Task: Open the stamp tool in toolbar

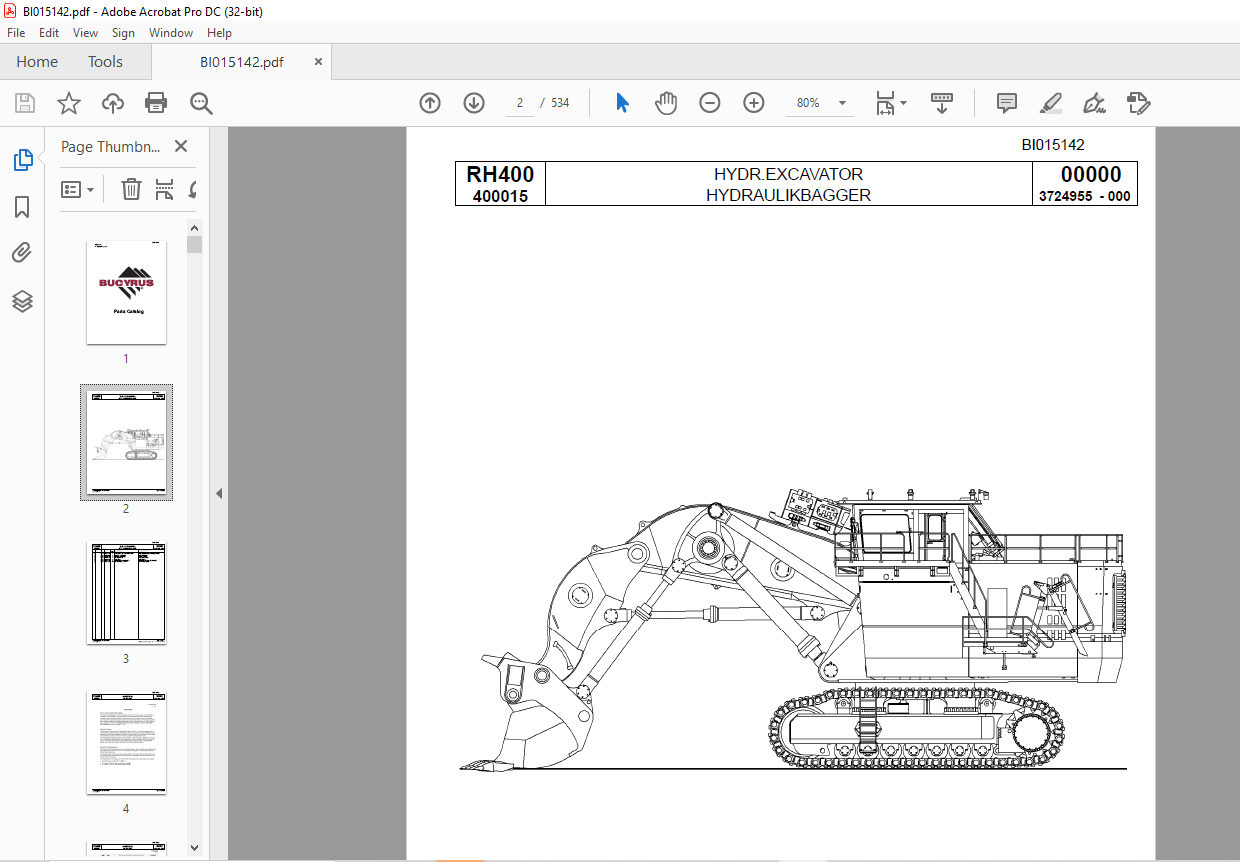Action: pos(1138,103)
